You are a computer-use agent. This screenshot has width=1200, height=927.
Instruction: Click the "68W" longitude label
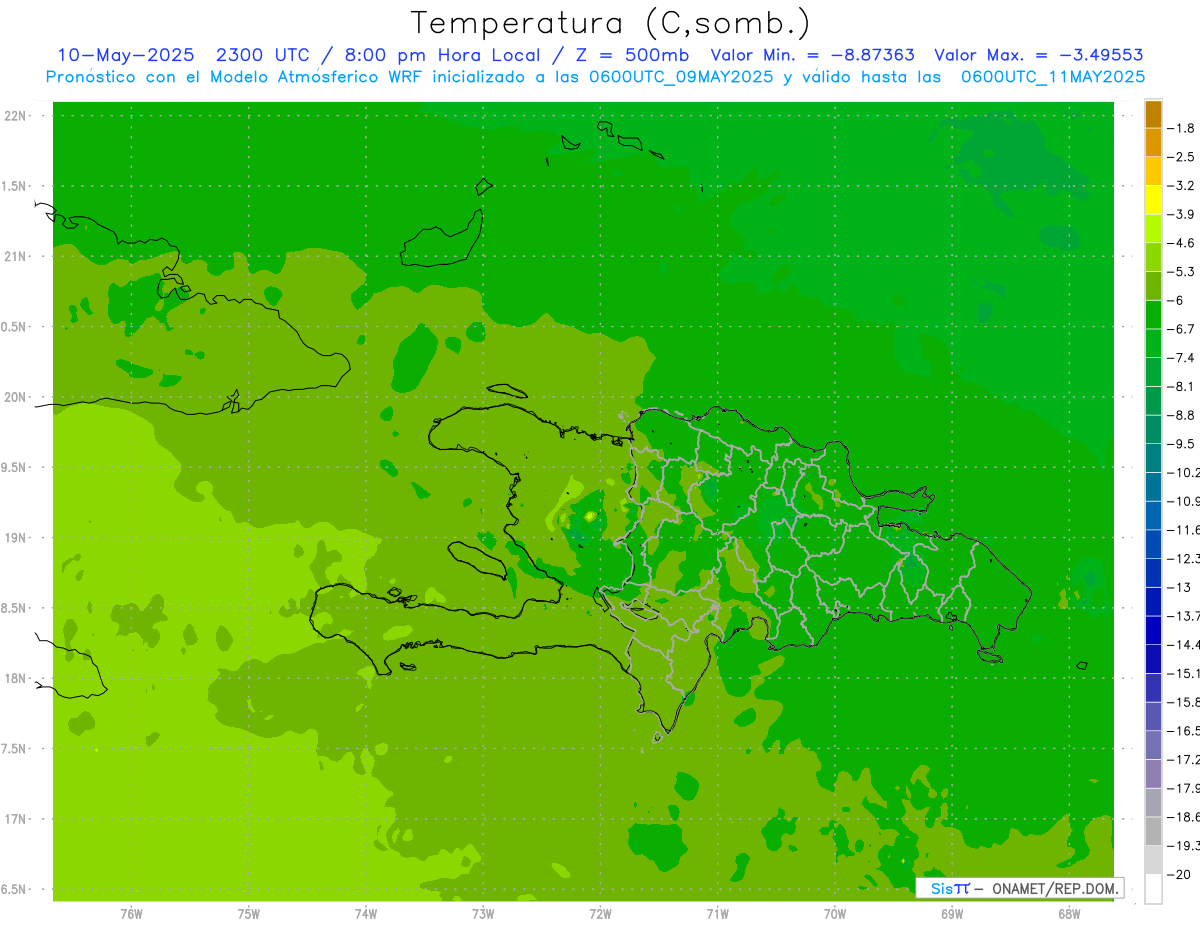(1069, 914)
